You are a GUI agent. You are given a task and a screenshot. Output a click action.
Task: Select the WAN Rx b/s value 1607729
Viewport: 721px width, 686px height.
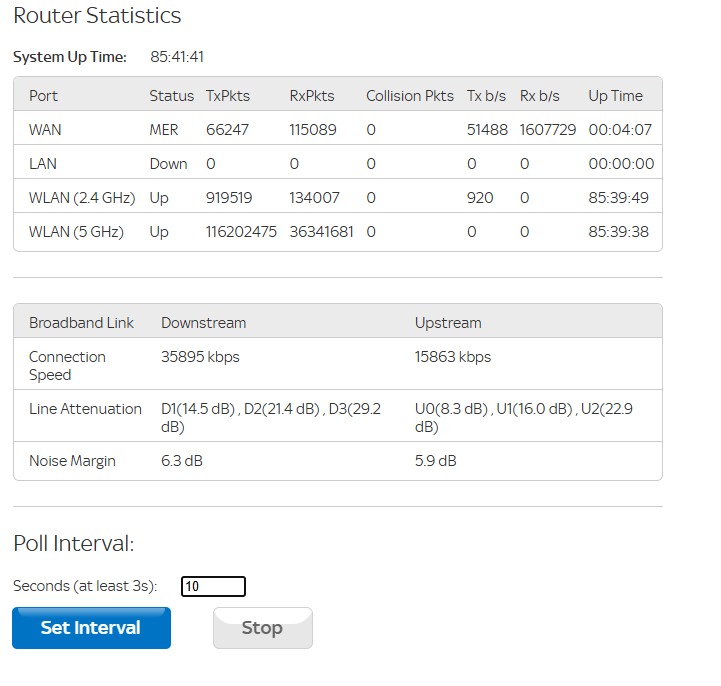(x=547, y=130)
